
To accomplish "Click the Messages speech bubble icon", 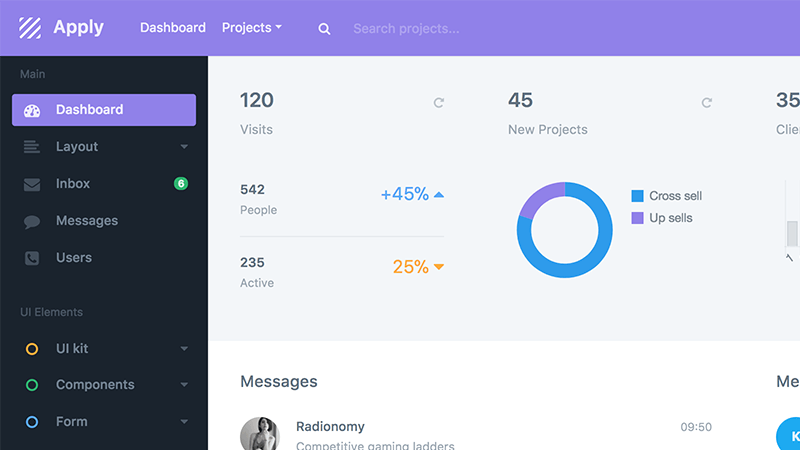I will (32, 221).
